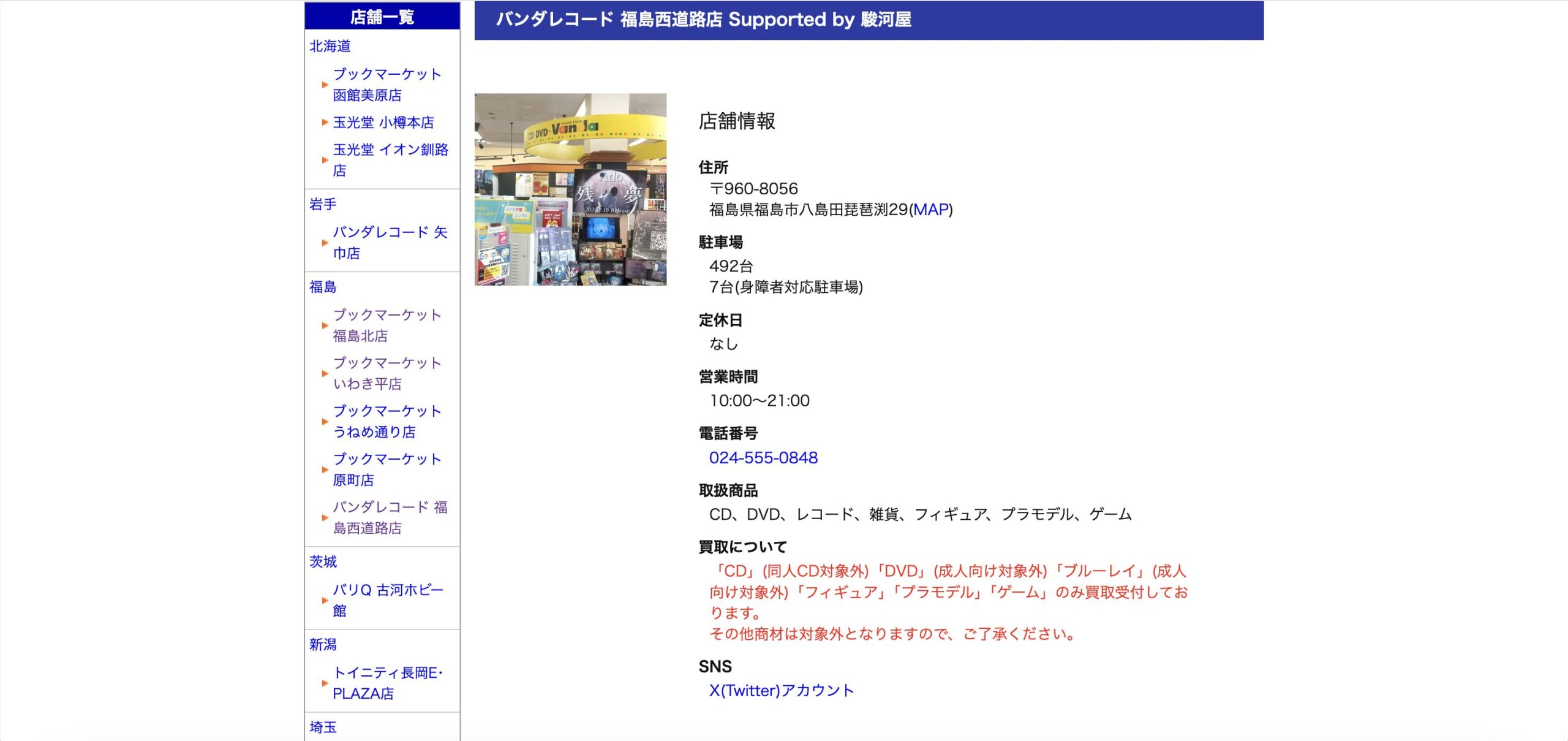Click orange arrow beside ブックマーケット 原町店
Screen dimensions: 1568x741
tap(325, 469)
